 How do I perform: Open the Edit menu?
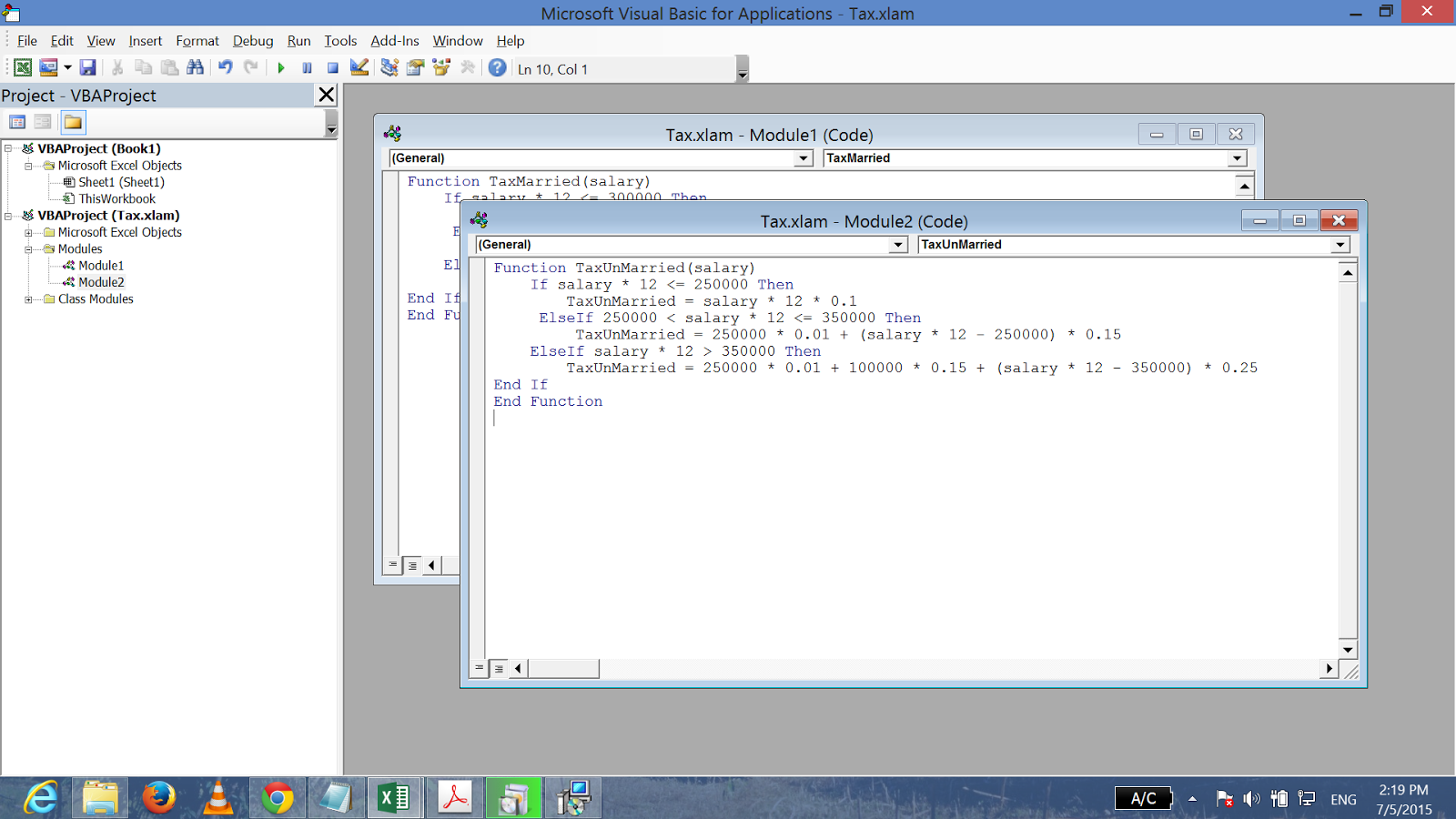click(62, 41)
